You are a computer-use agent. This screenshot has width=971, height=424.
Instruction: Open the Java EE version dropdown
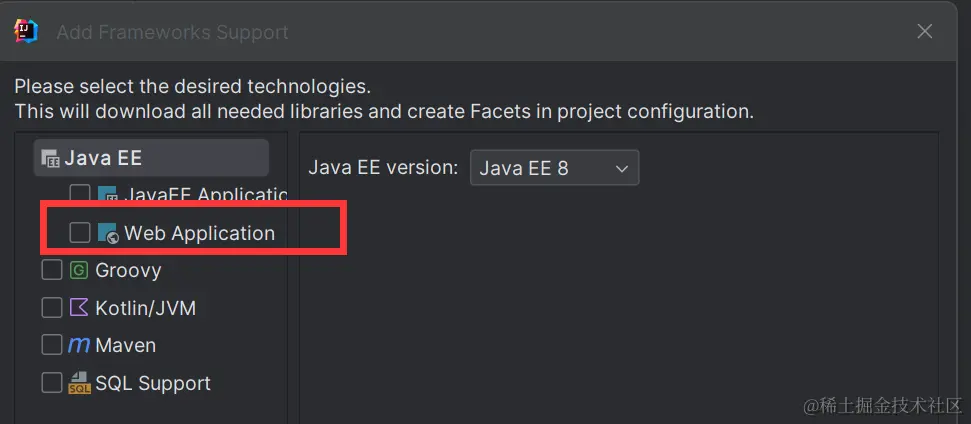tap(554, 168)
